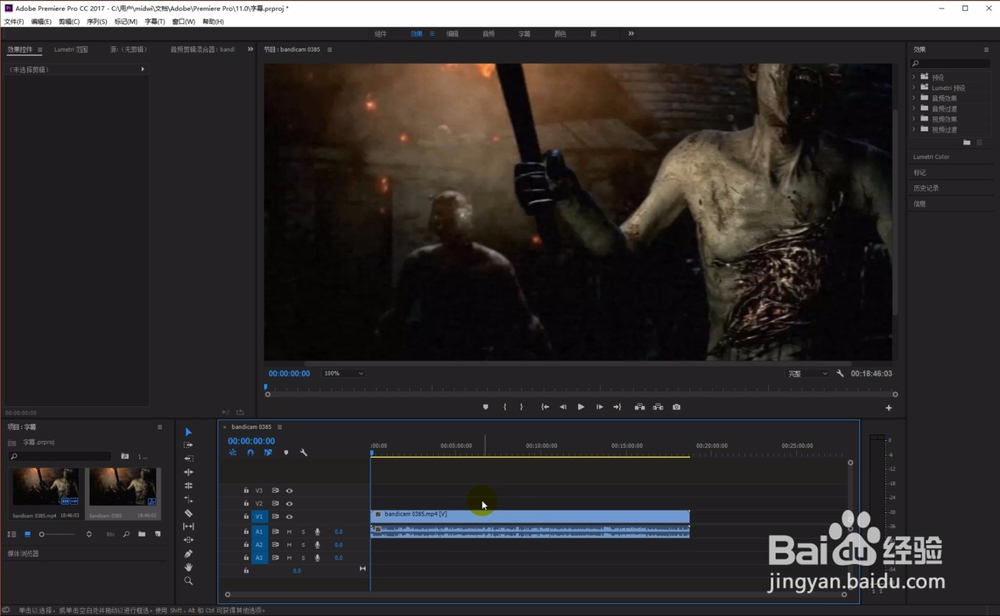This screenshot has width=1000, height=616.
Task: Click program monitor scrub bar playhead
Action: pos(266,387)
